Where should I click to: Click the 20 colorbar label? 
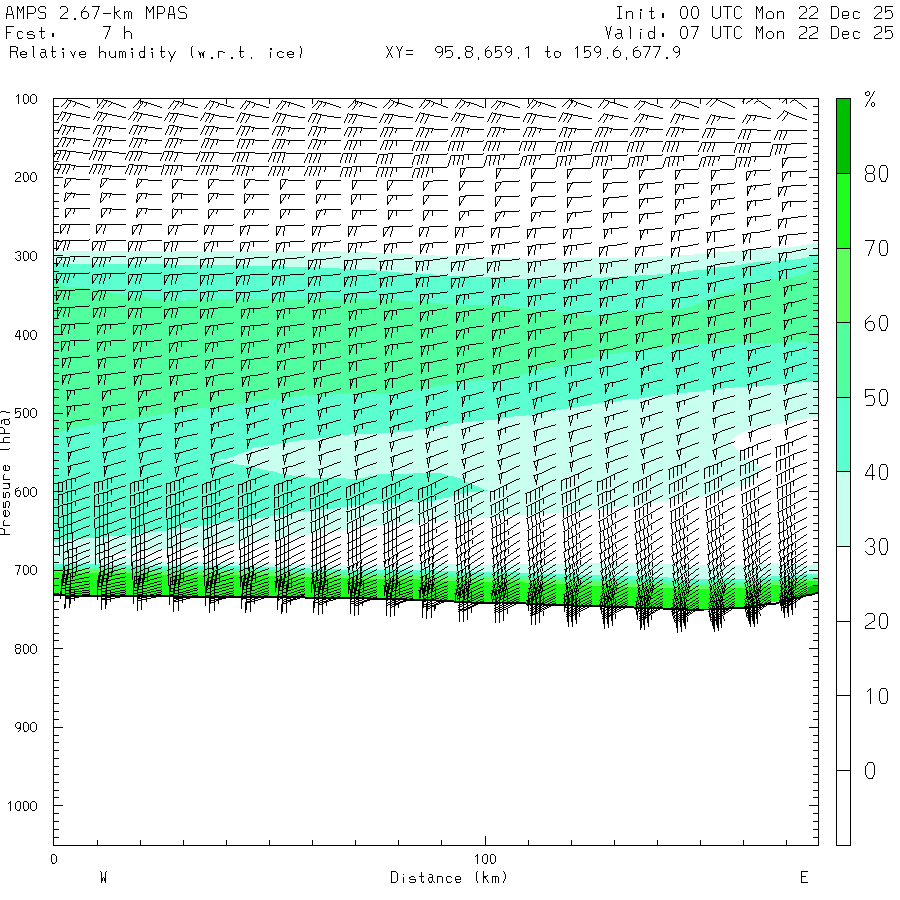click(x=876, y=622)
